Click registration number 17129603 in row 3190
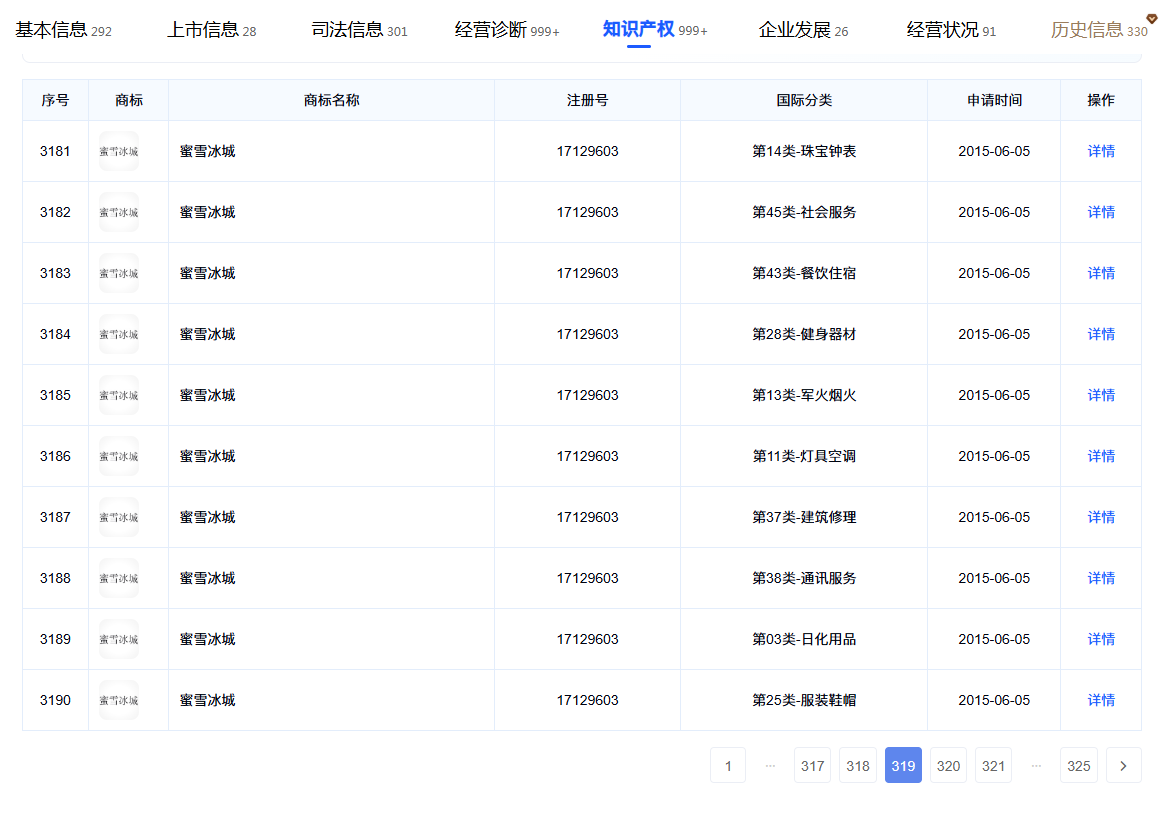 tap(588, 700)
